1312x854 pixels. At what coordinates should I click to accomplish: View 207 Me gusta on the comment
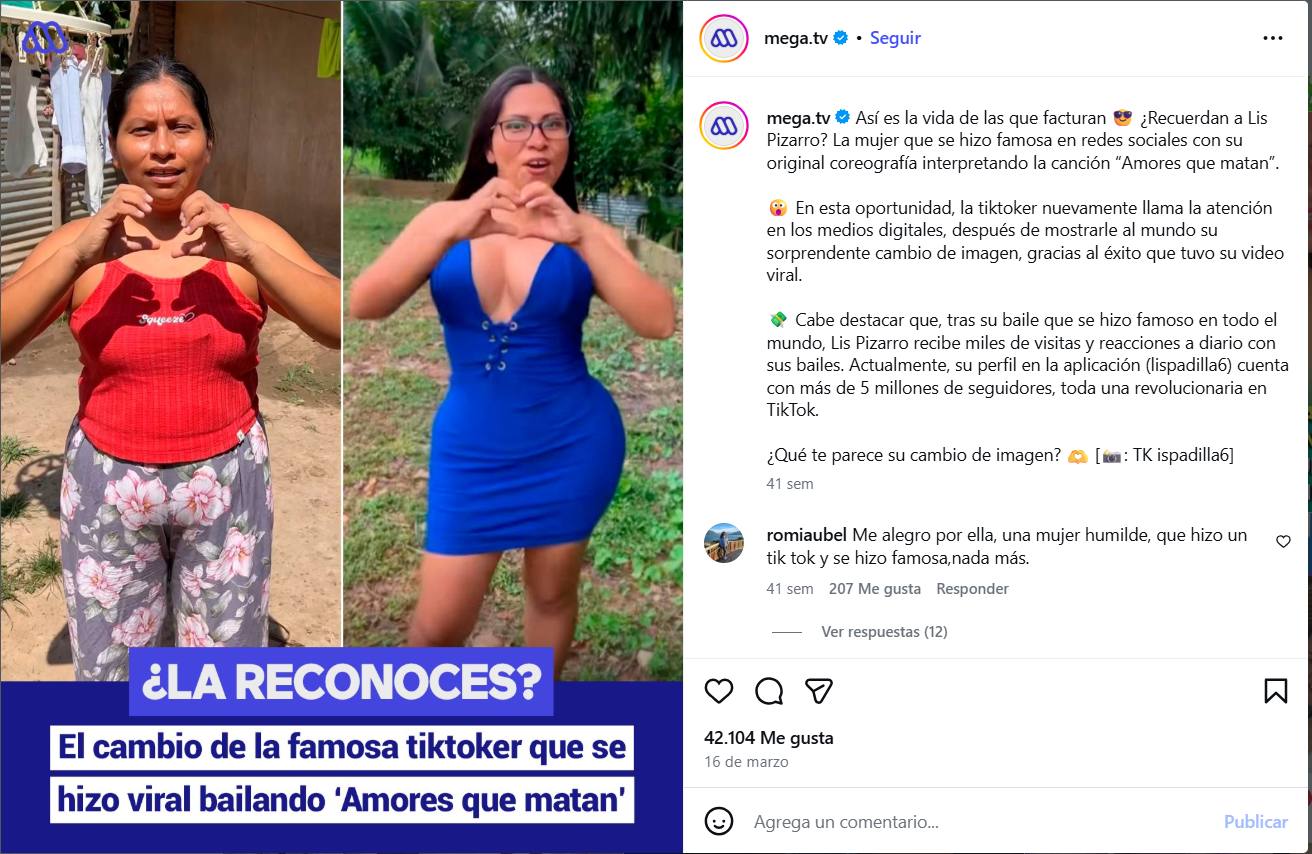(x=875, y=589)
